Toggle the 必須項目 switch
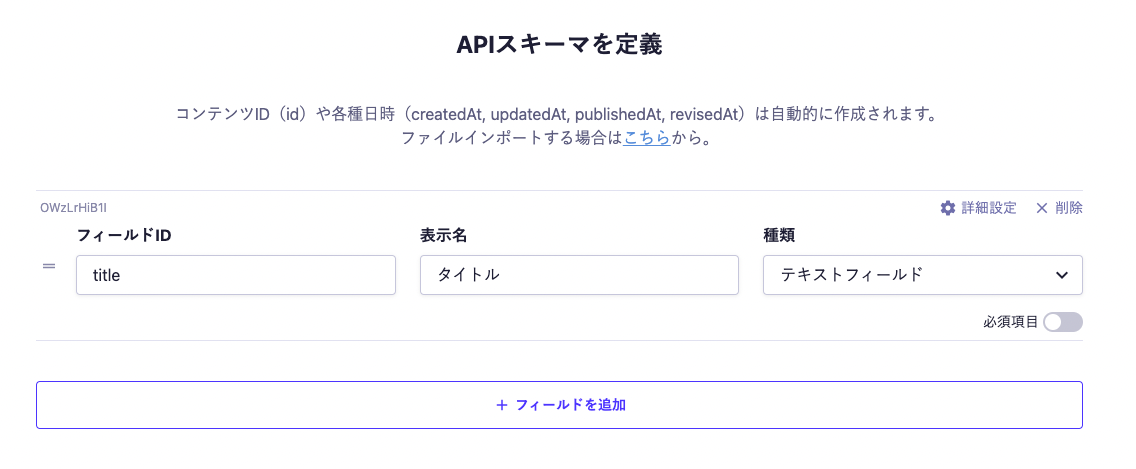This screenshot has height=469, width=1136. pos(1062,322)
